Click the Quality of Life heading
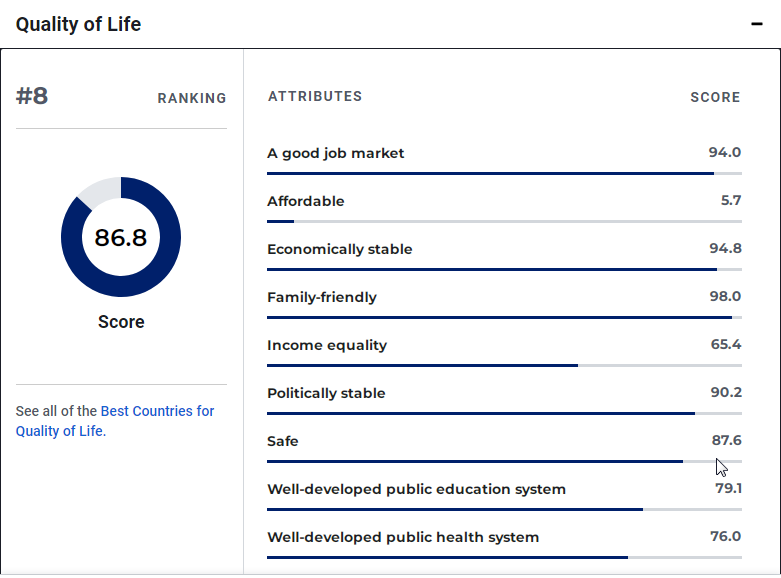 point(78,24)
